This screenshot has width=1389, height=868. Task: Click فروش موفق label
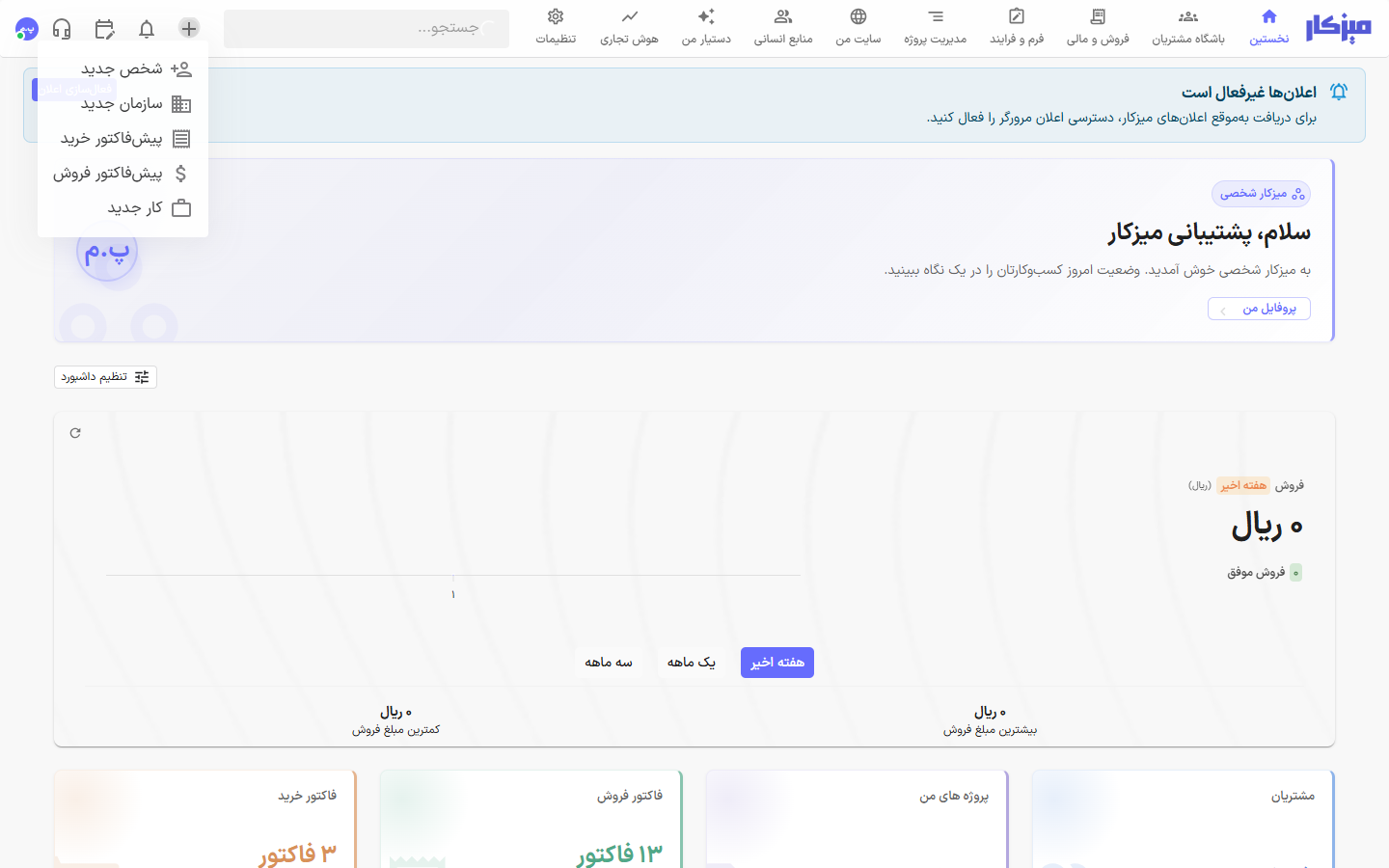(x=1256, y=573)
